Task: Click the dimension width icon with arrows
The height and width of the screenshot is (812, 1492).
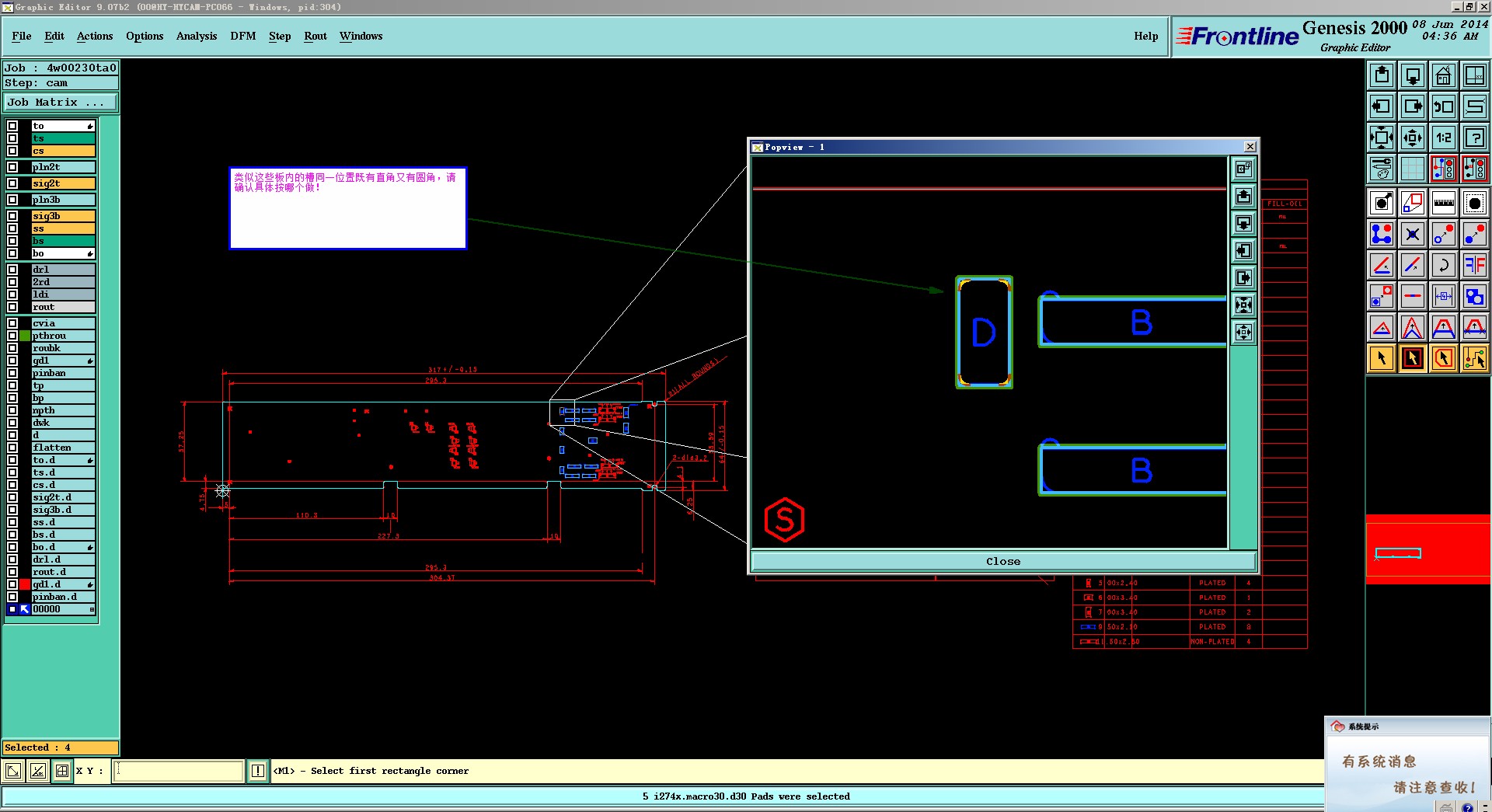Action: pyautogui.click(x=1444, y=296)
